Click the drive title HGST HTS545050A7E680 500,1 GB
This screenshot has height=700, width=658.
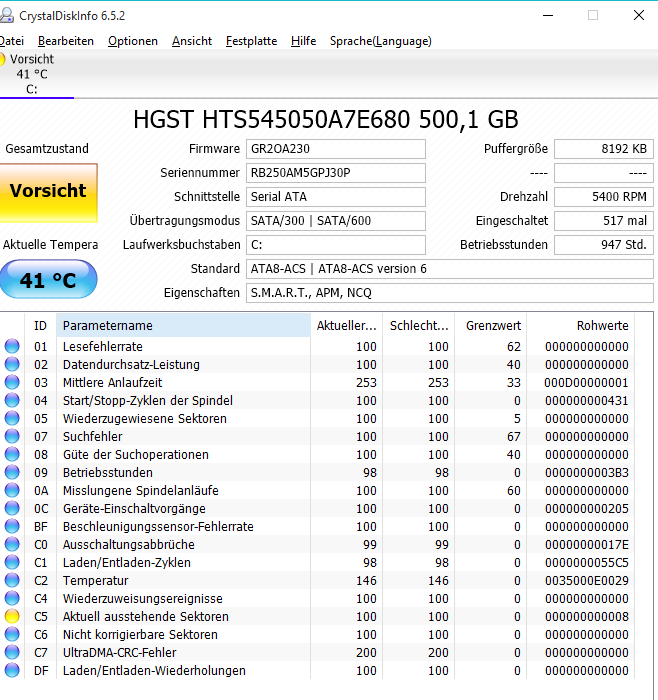click(x=326, y=120)
